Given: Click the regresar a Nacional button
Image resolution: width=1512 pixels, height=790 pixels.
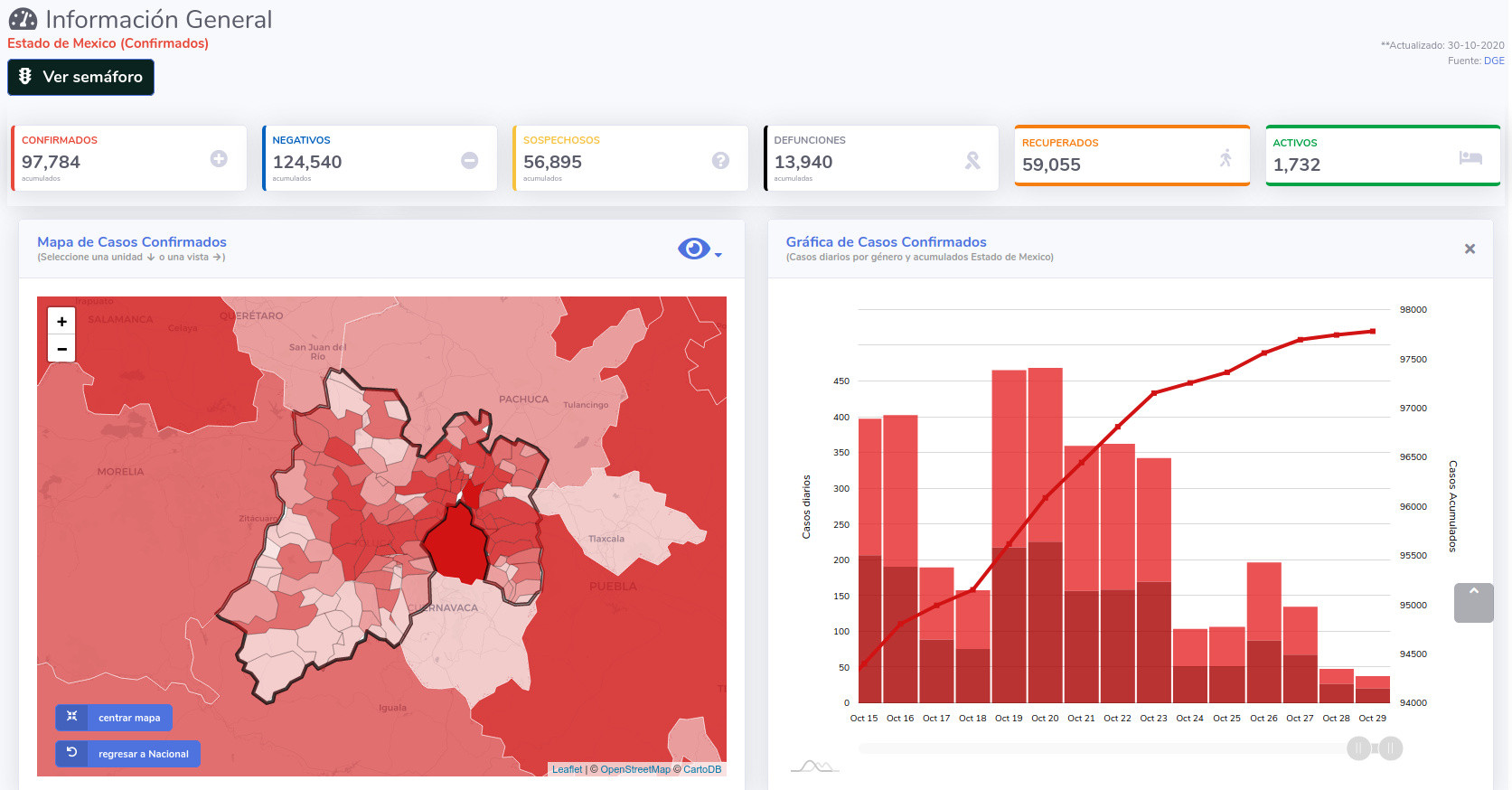Looking at the screenshot, I should pyautogui.click(x=127, y=754).
